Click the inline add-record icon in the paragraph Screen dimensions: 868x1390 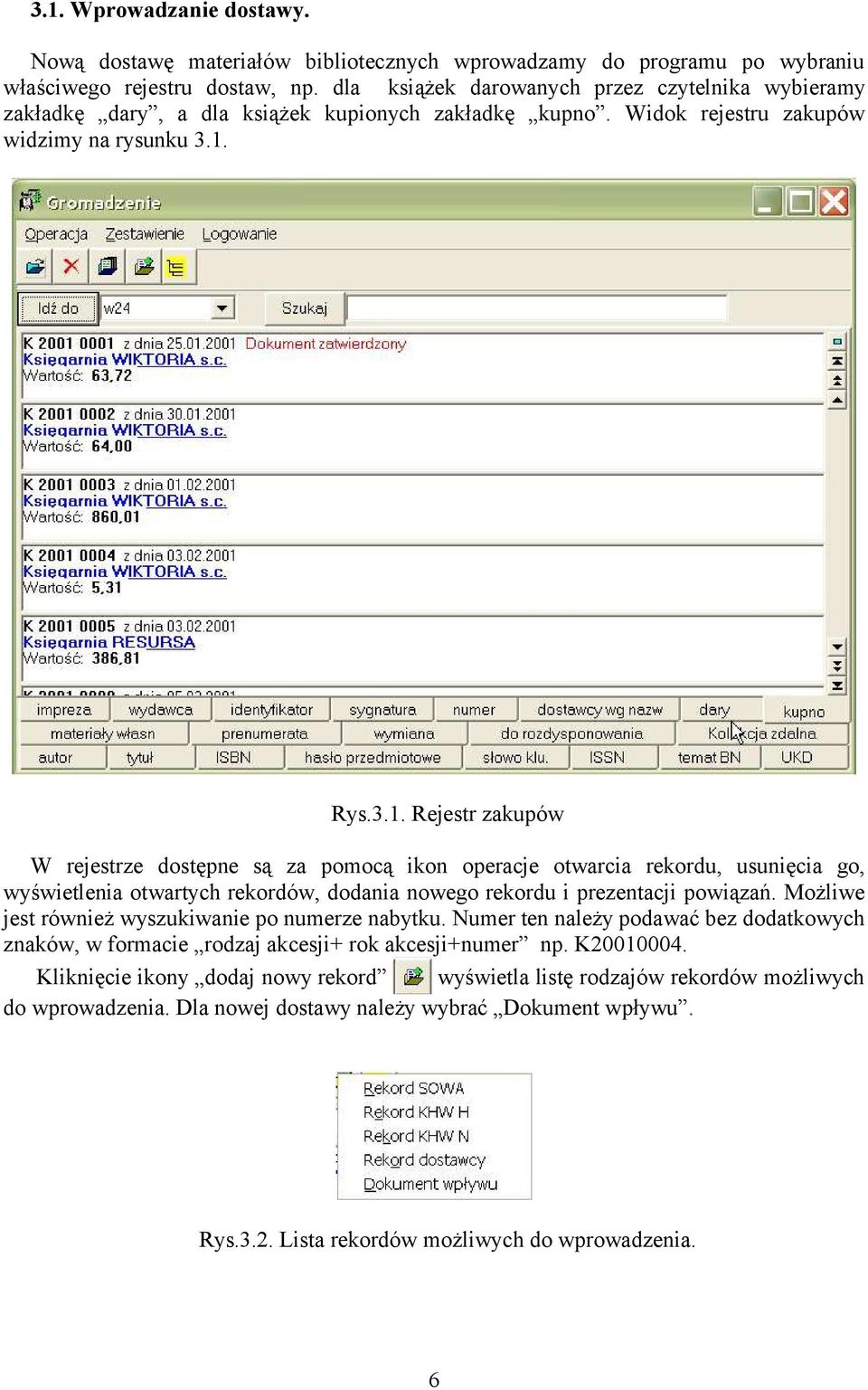click(x=413, y=978)
